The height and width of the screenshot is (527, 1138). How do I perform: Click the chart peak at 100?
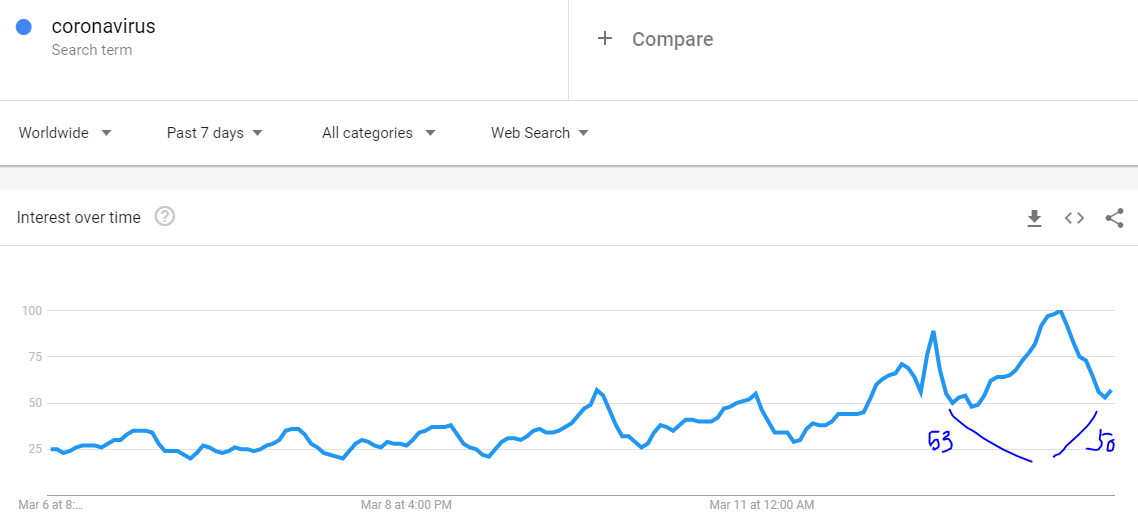(x=1060, y=311)
